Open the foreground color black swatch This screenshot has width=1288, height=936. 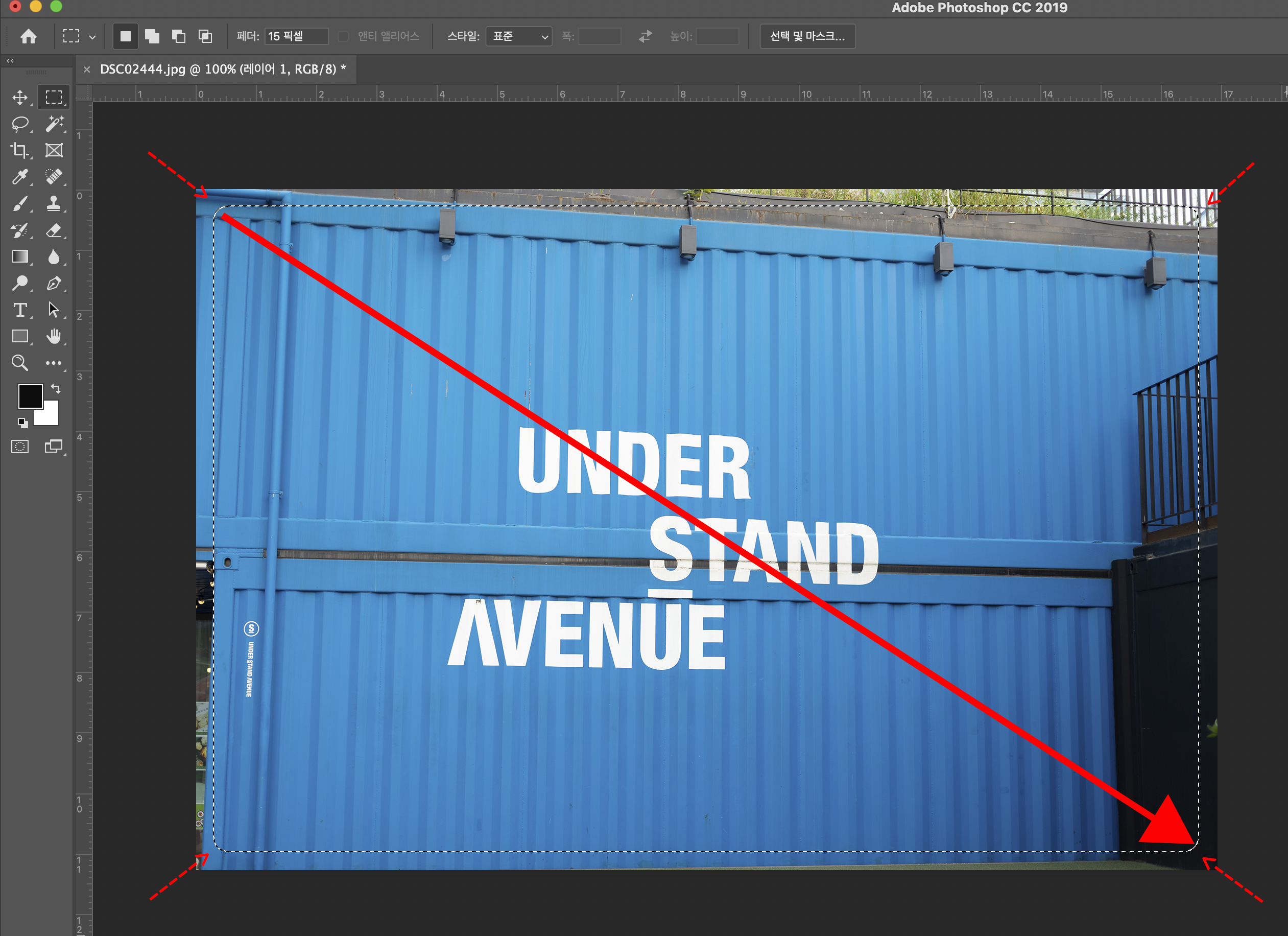(30, 395)
